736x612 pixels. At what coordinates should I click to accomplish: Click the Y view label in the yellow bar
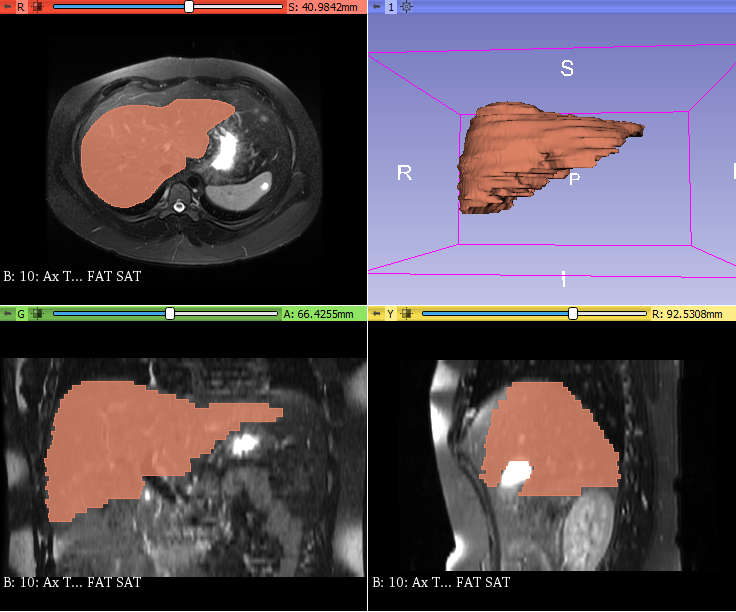pyautogui.click(x=391, y=314)
